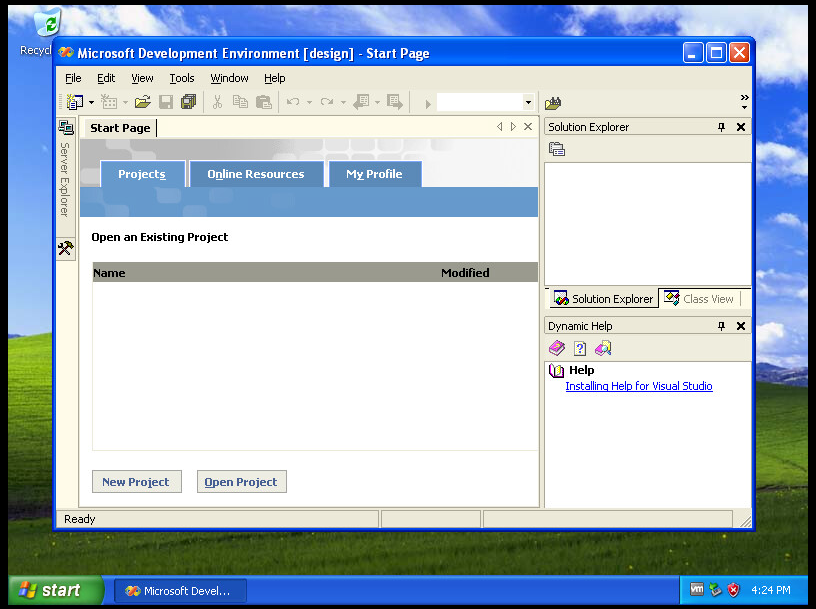Pin toggle on Solution Explorer panel
816x609 pixels.
click(721, 127)
